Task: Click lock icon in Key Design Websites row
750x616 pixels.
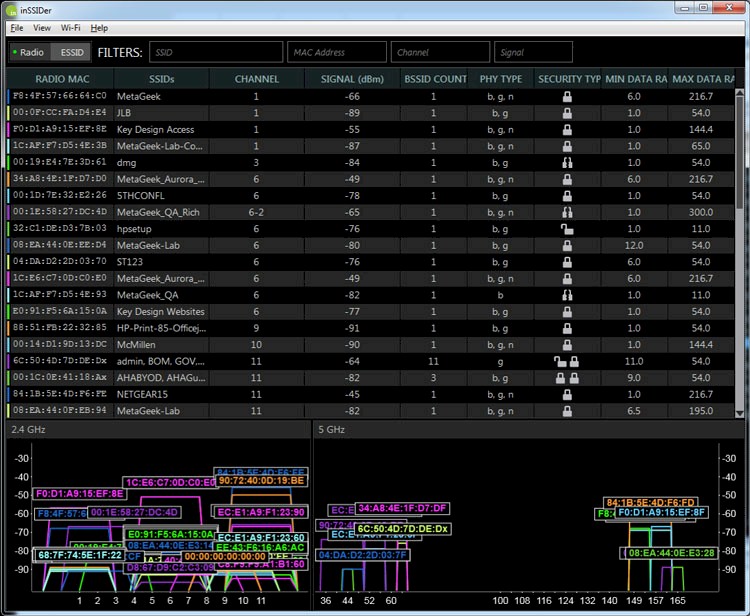Action: click(567, 312)
